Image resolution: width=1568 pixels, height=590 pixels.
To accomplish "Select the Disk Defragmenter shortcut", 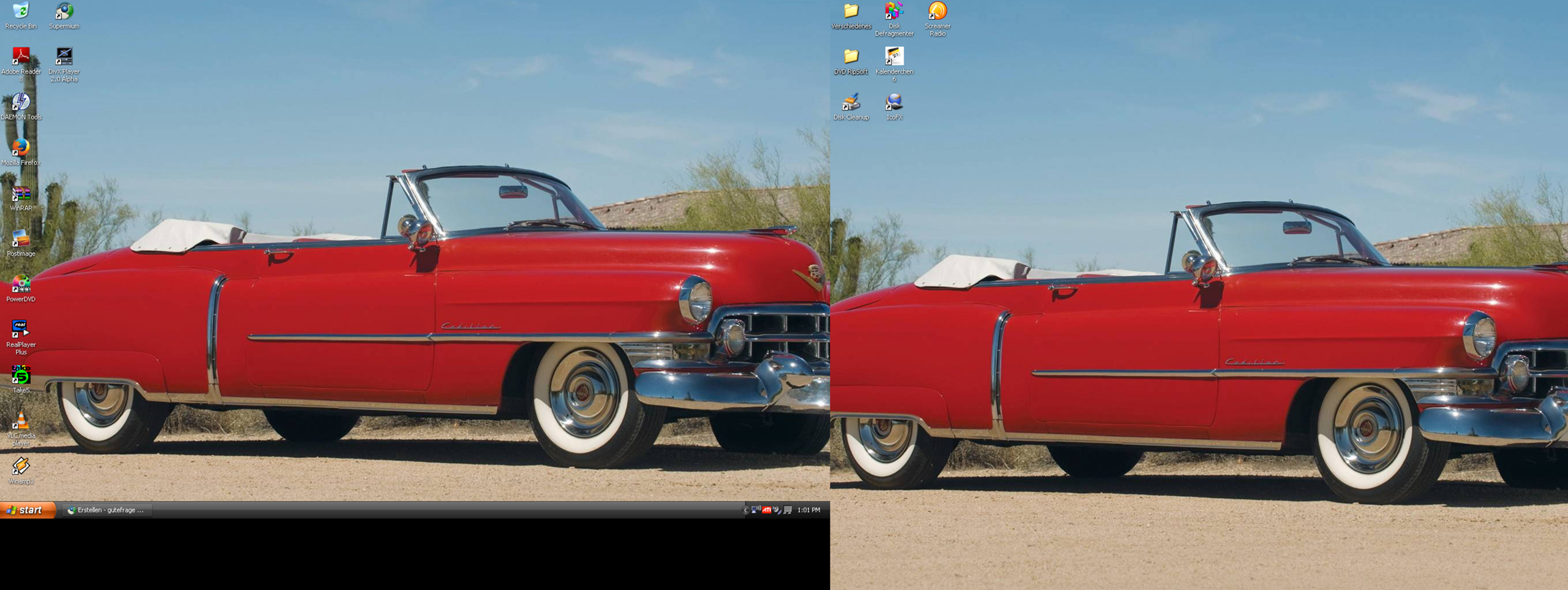I will [x=894, y=19].
